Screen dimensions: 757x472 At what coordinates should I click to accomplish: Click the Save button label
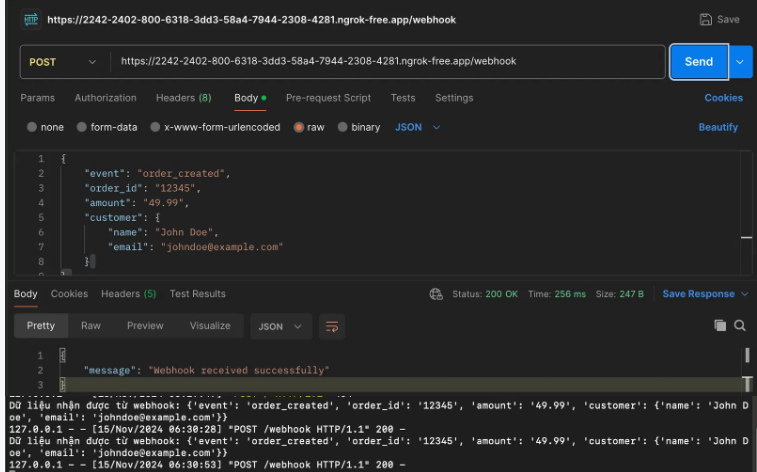coord(728,19)
